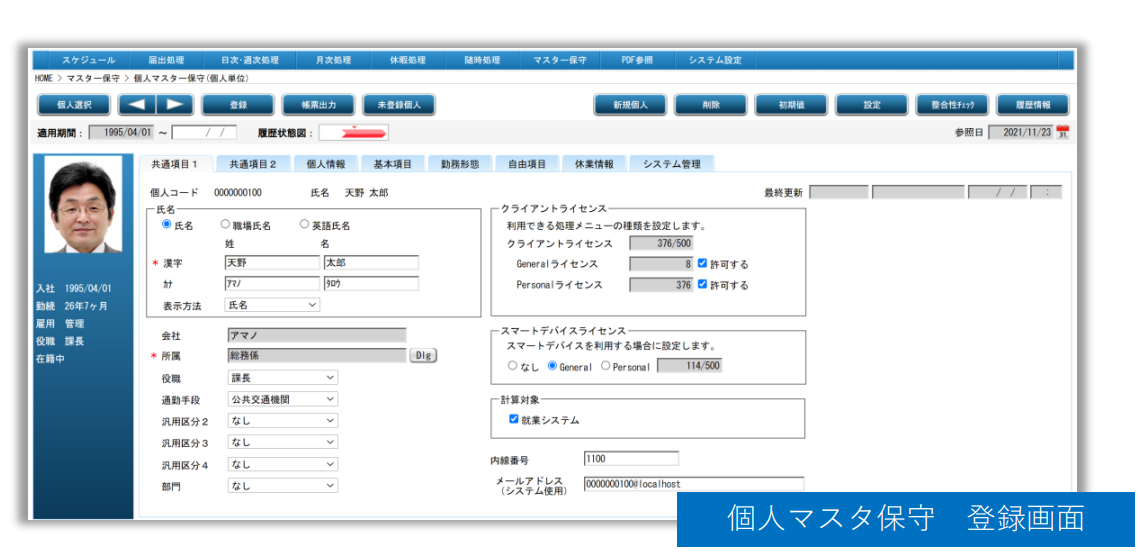Click the 新規個人 button
Image resolution: width=1140 pixels, height=553 pixels.
(x=630, y=104)
